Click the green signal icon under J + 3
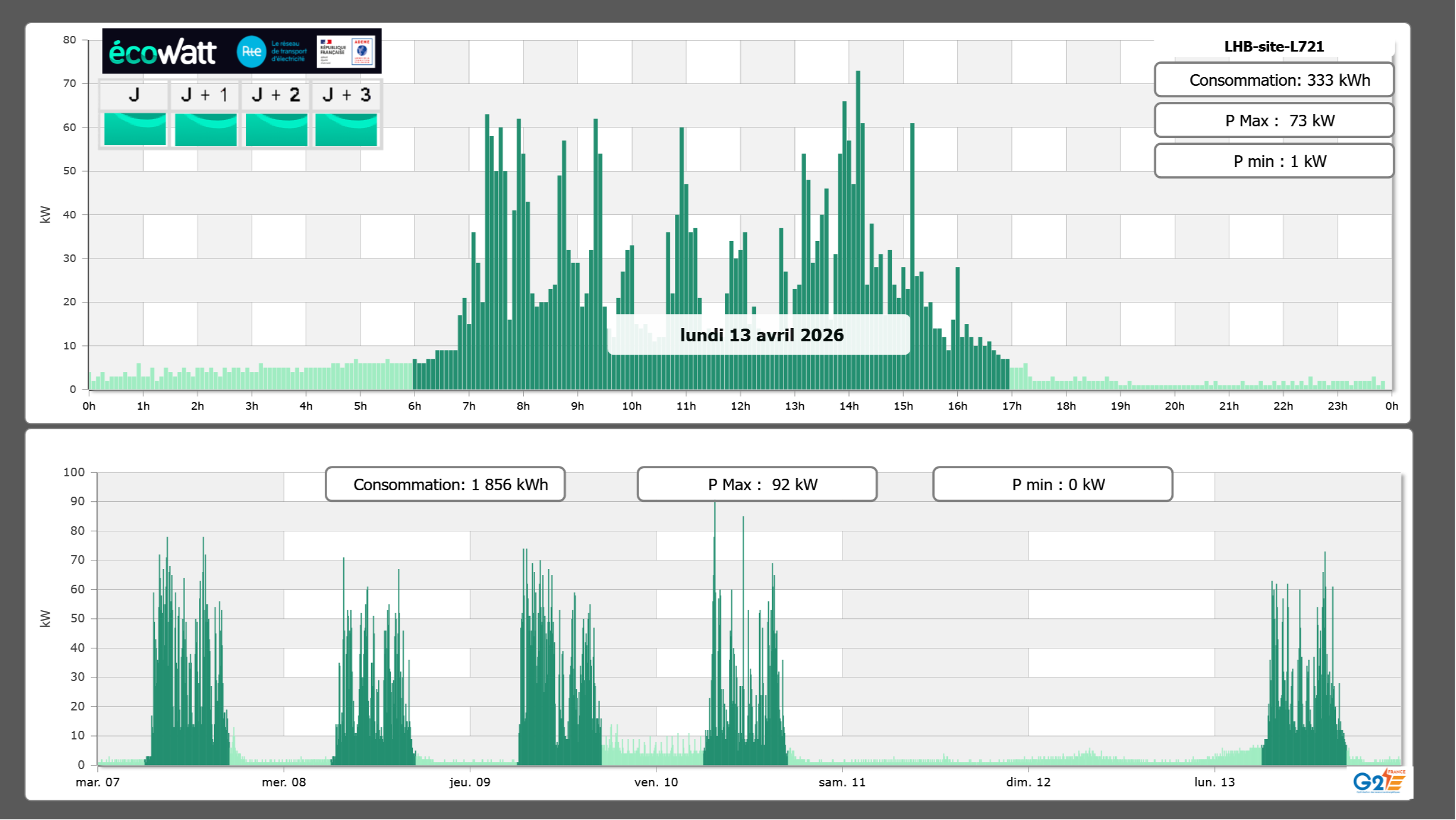The width and height of the screenshot is (1456, 820). tap(346, 129)
